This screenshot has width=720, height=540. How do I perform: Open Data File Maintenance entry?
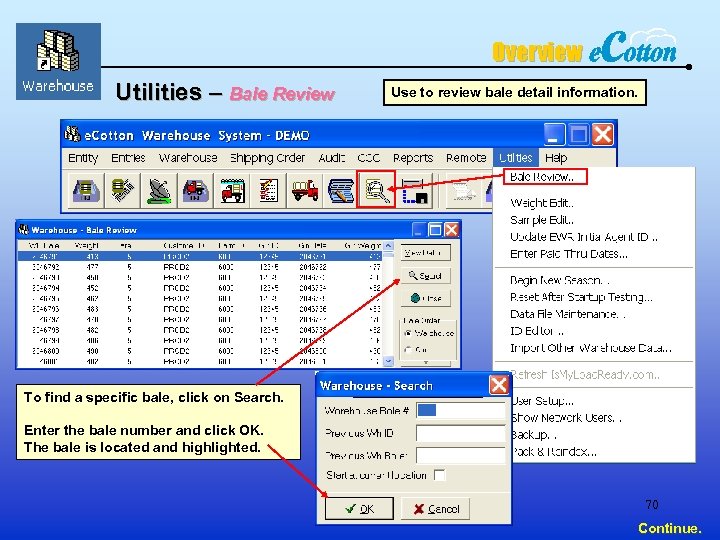568,314
